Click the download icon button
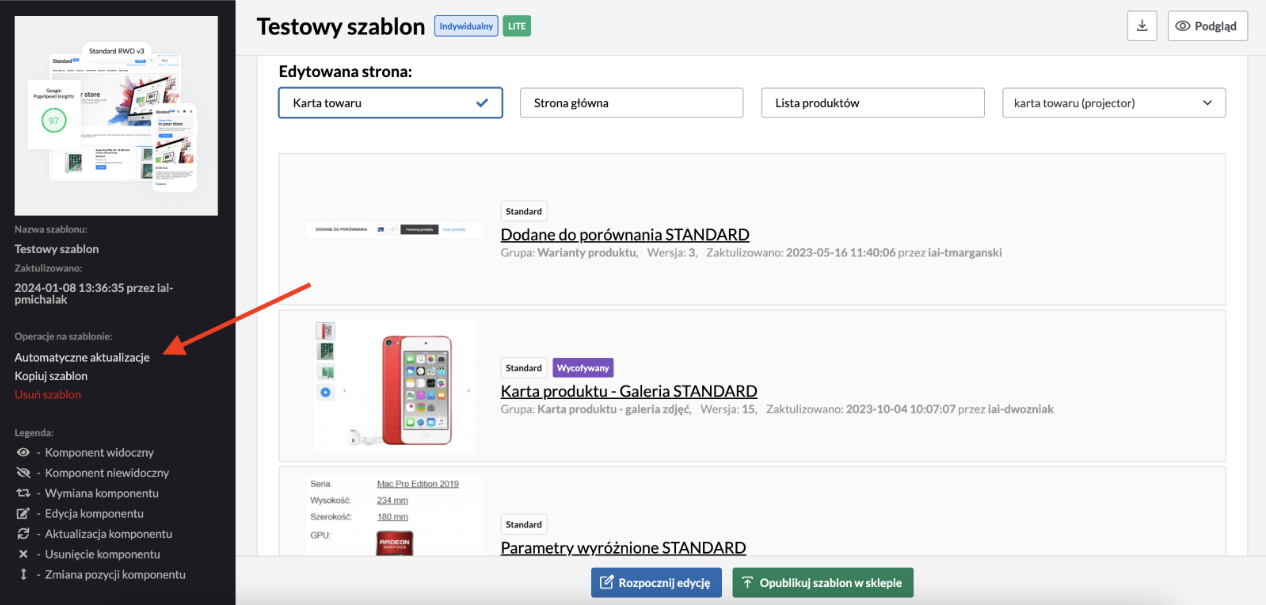 click(1141, 26)
